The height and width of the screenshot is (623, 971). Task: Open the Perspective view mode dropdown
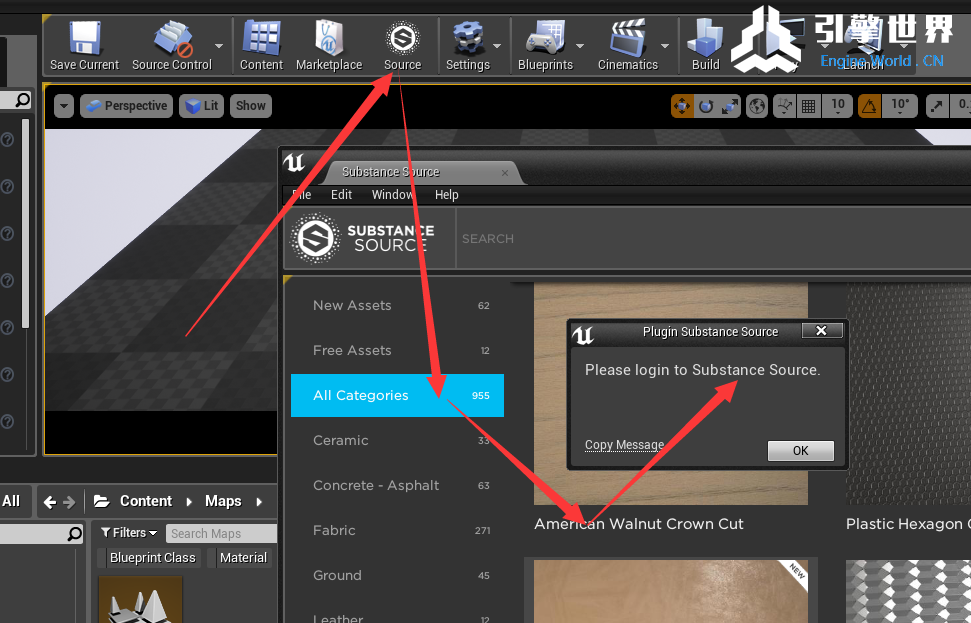[127, 106]
